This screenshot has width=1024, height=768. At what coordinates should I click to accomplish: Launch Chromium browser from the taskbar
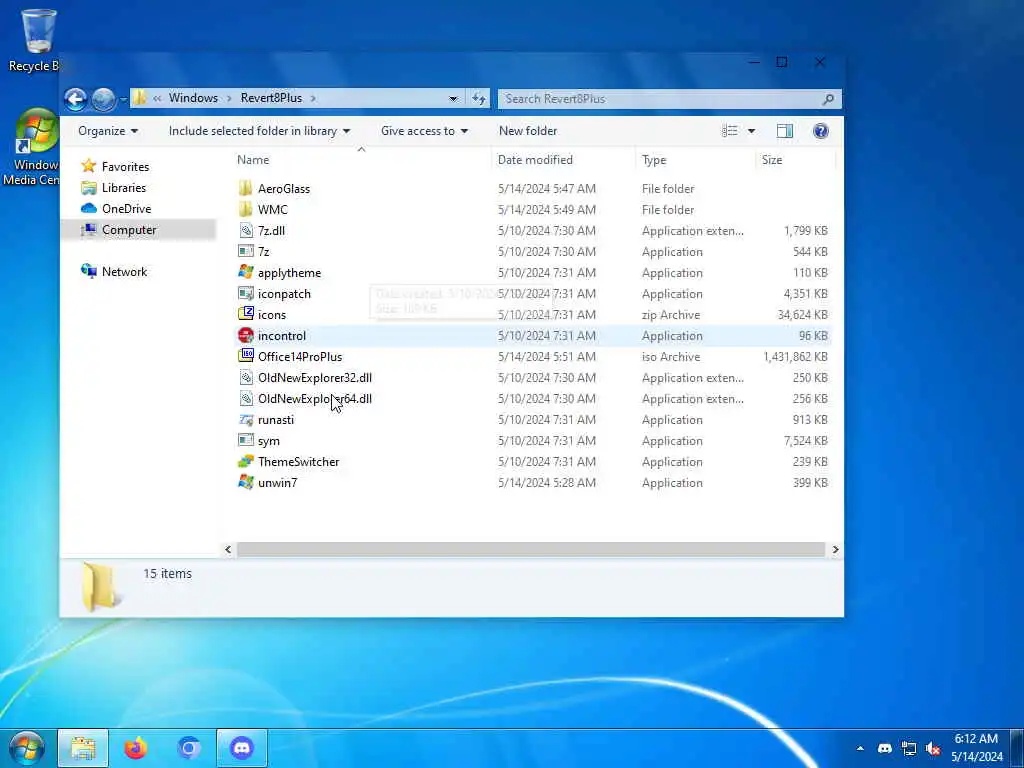(x=189, y=748)
